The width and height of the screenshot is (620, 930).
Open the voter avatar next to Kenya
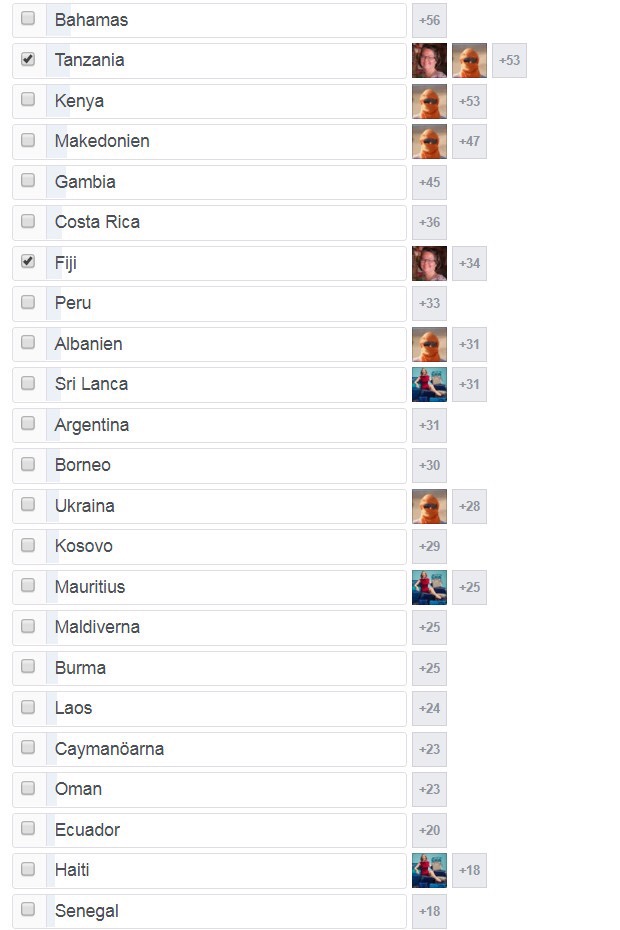click(429, 101)
